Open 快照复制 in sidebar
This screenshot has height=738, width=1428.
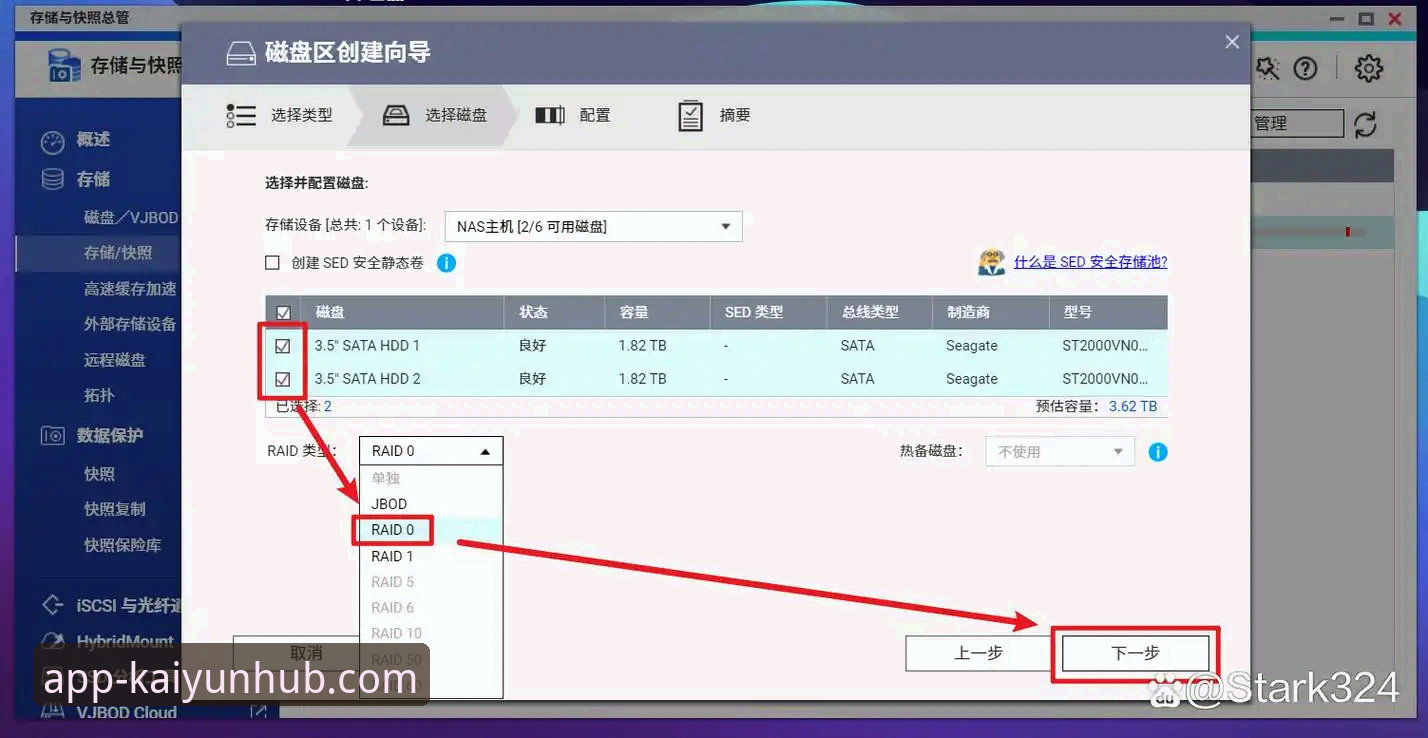115,509
